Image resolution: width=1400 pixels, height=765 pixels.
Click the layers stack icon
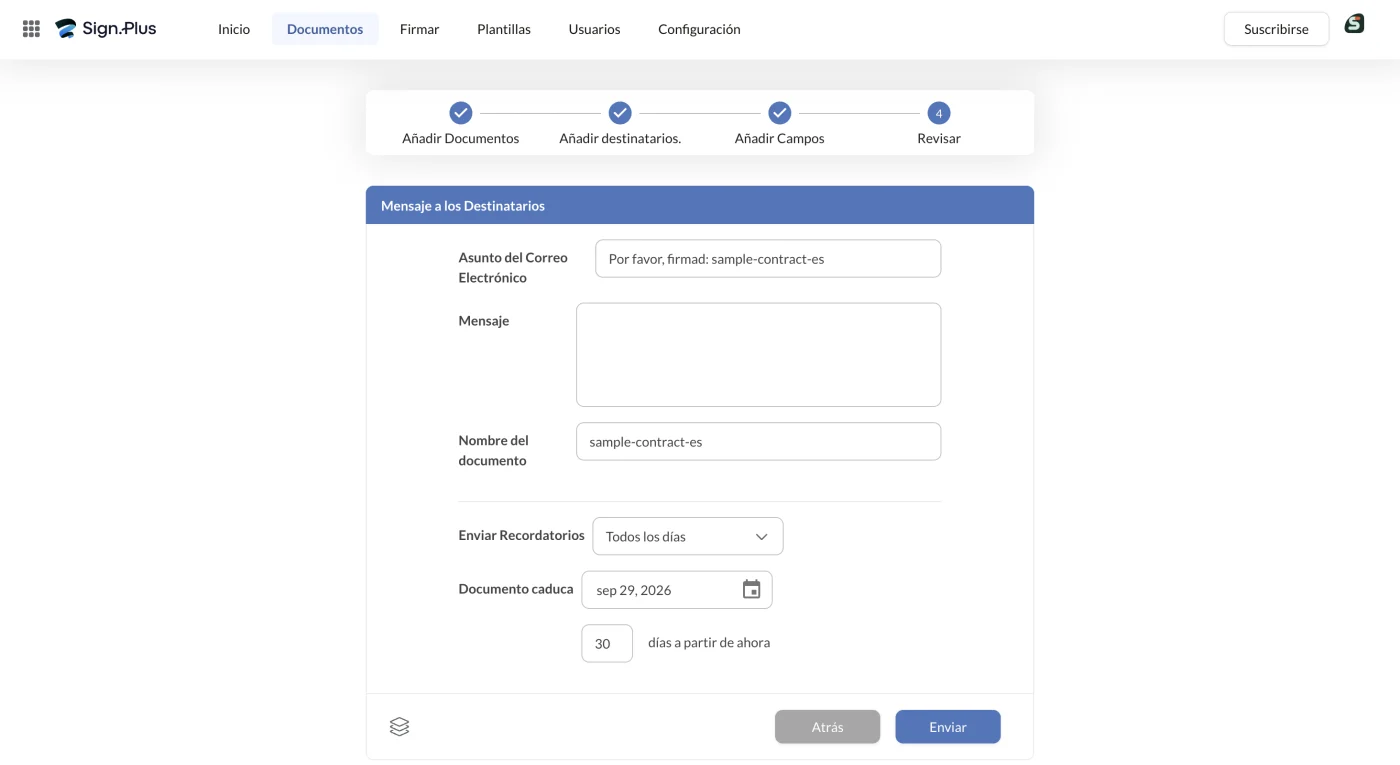coord(399,727)
